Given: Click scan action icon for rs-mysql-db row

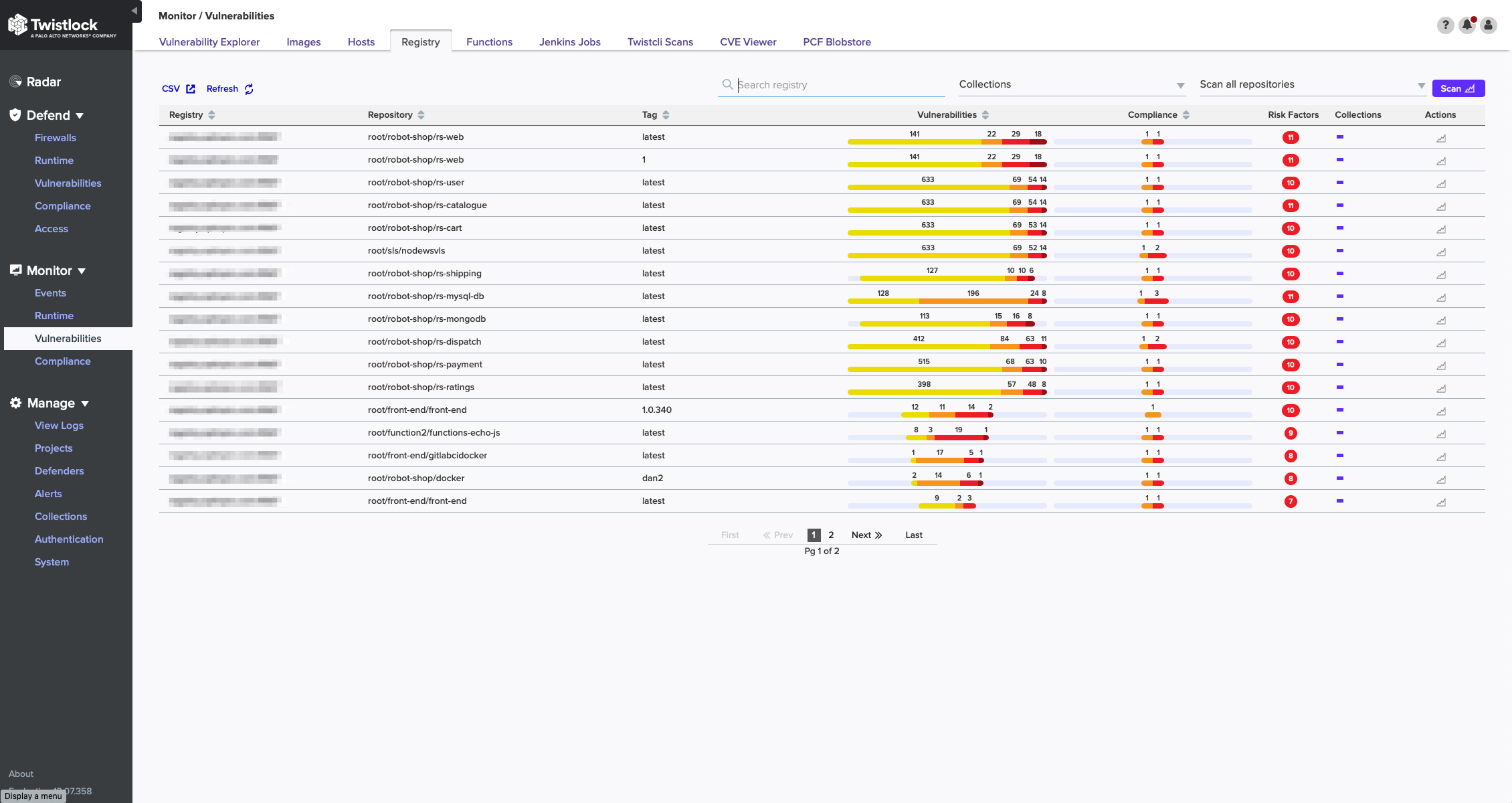Looking at the screenshot, I should click(x=1441, y=298).
